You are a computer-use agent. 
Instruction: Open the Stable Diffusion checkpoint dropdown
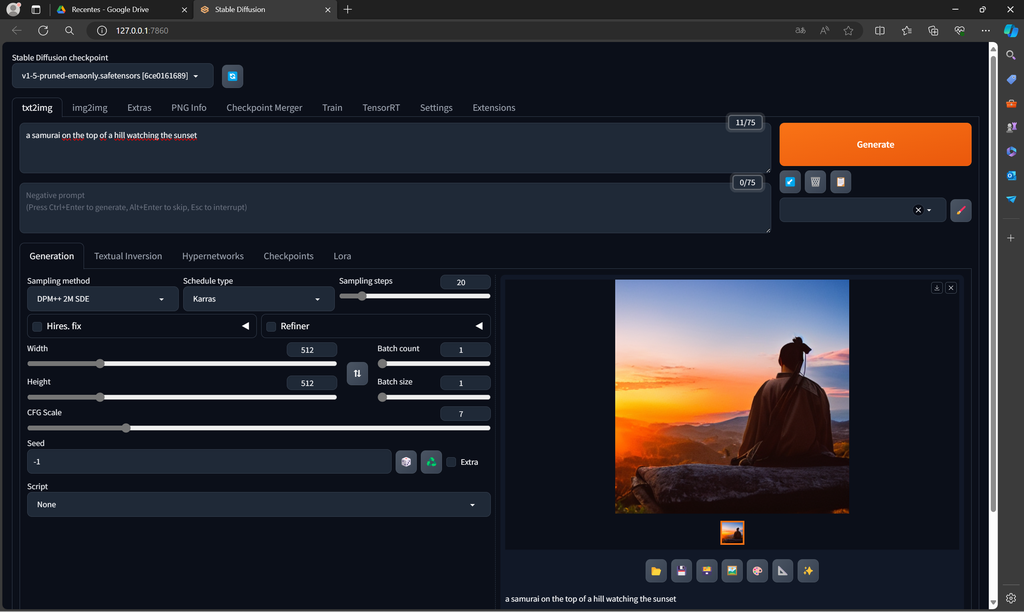(112, 76)
